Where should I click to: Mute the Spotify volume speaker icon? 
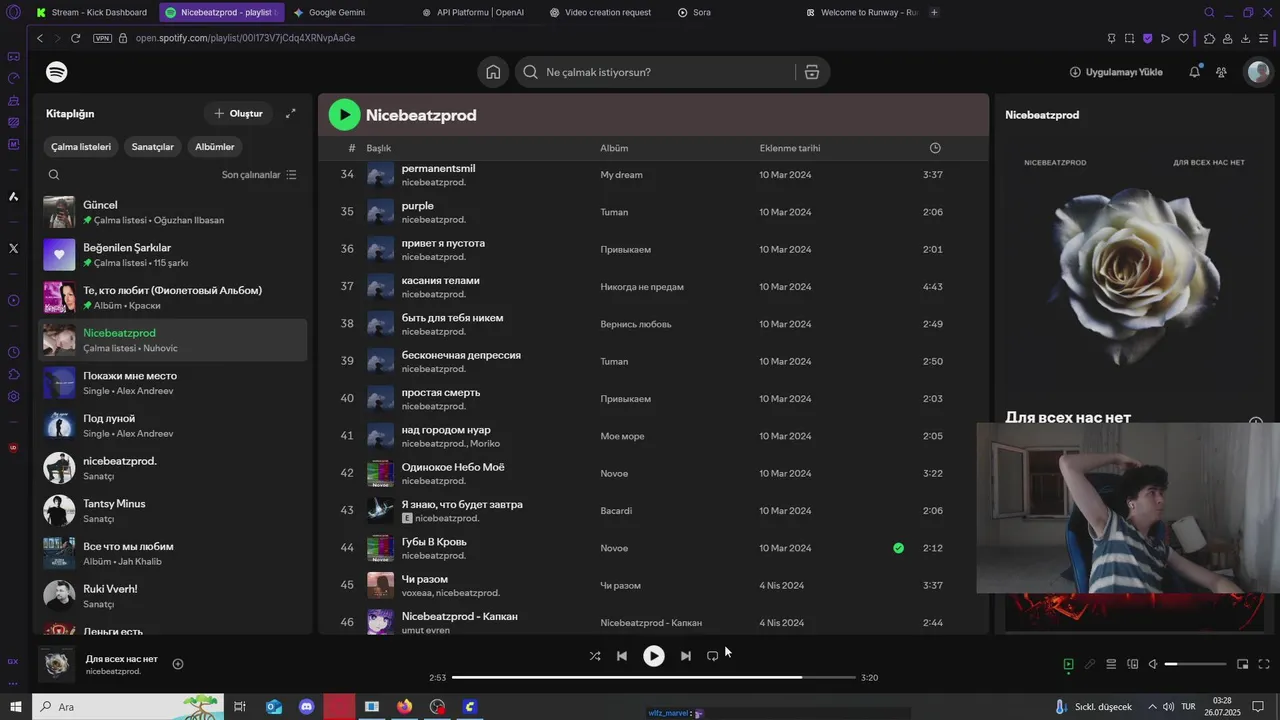point(1153,664)
